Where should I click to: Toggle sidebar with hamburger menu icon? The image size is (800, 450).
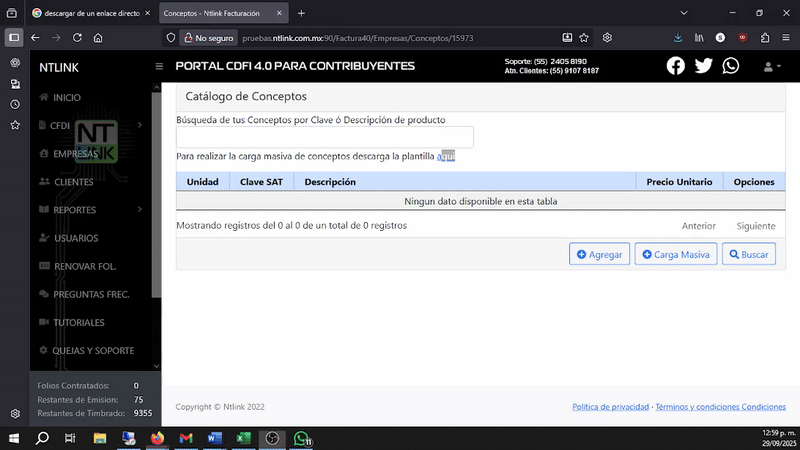(x=159, y=66)
